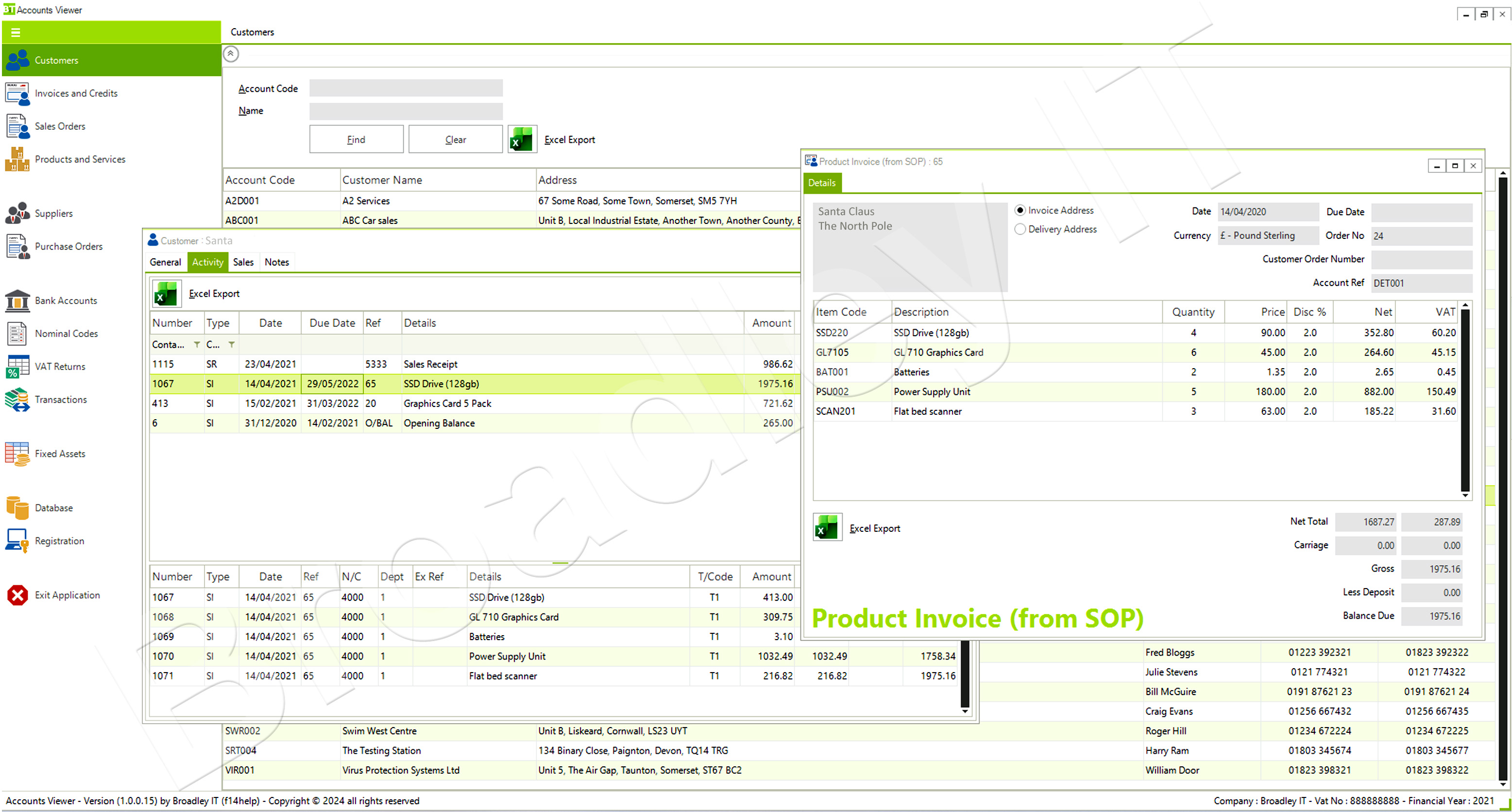Open the Contact column filter on the activity grid
This screenshot has height=812, width=1512.
198,344
